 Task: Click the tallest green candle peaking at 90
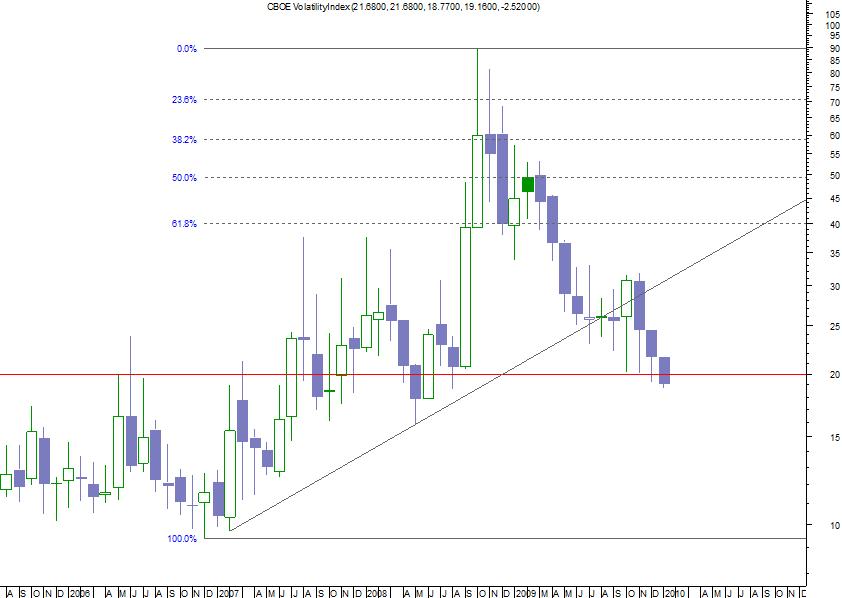(x=477, y=181)
